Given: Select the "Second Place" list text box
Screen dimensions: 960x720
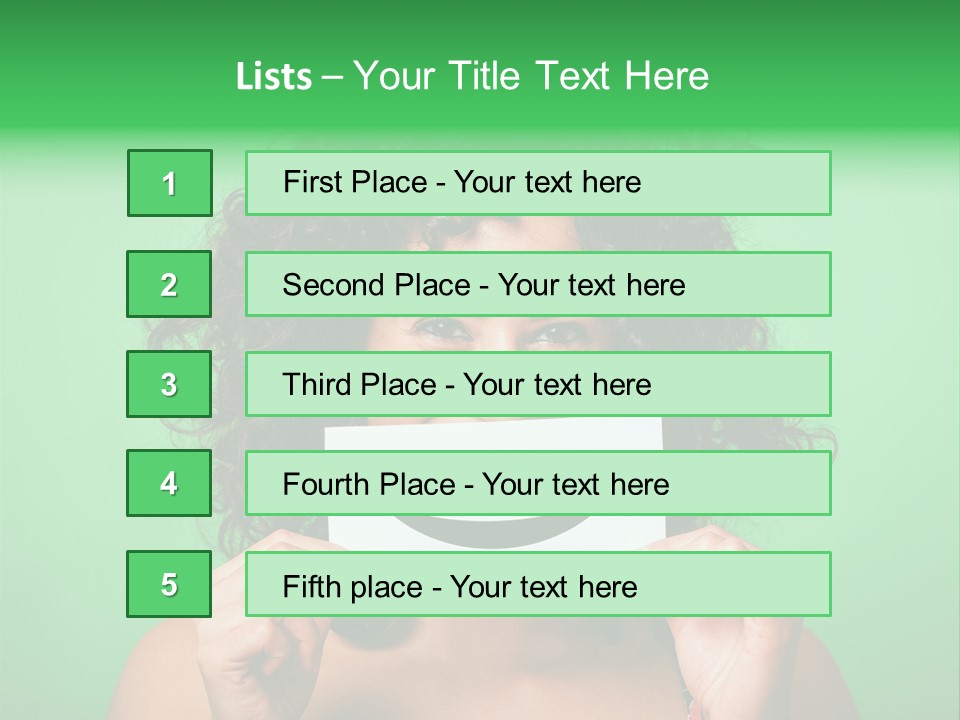Looking at the screenshot, I should (538, 284).
